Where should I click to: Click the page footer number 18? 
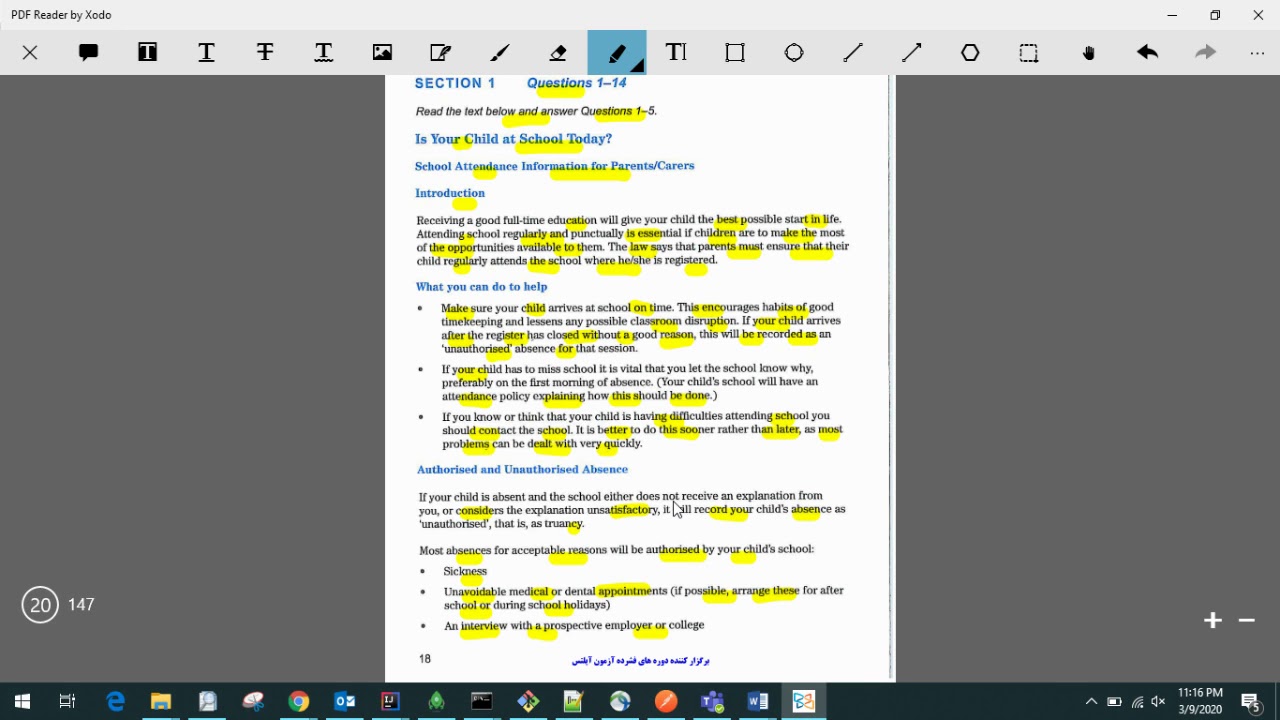[425, 659]
